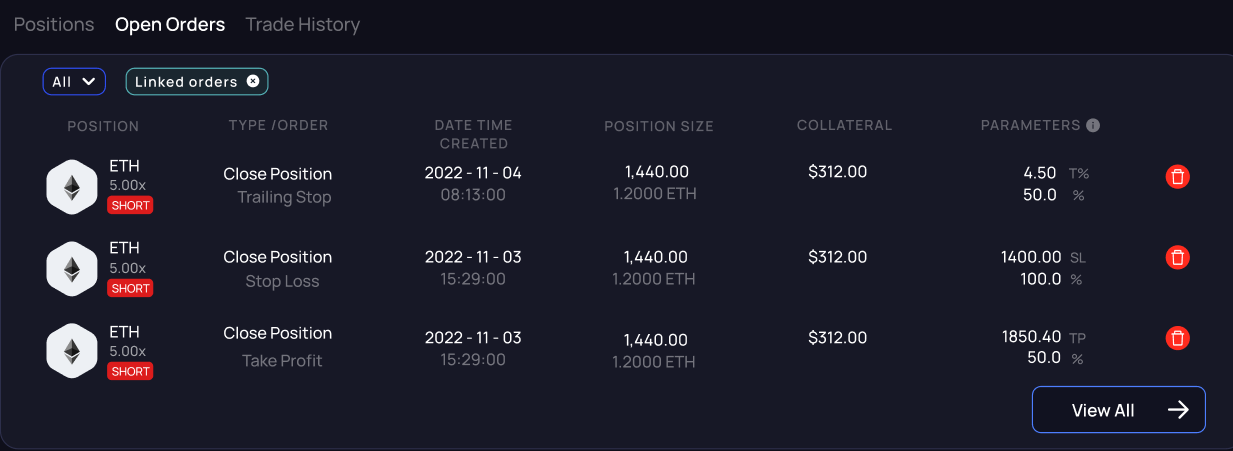Image resolution: width=1233 pixels, height=451 pixels.
Task: Click ETH icon in Stop Loss row
Action: [72, 269]
